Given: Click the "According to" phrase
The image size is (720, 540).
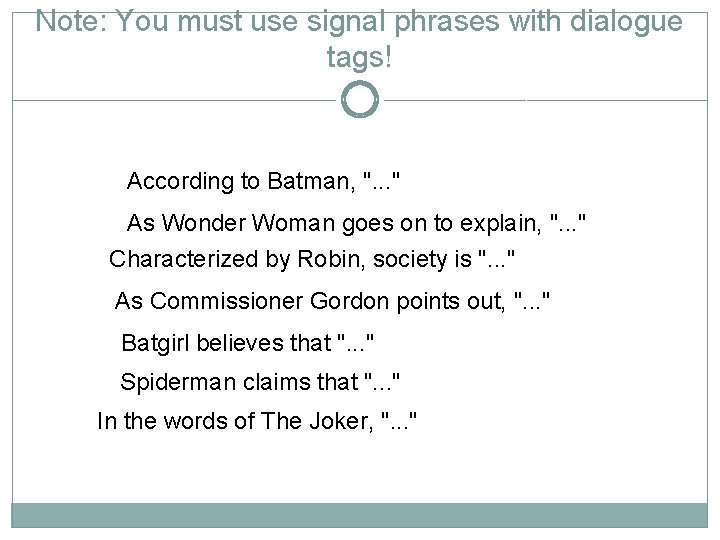Looking at the screenshot, I should [x=178, y=182].
